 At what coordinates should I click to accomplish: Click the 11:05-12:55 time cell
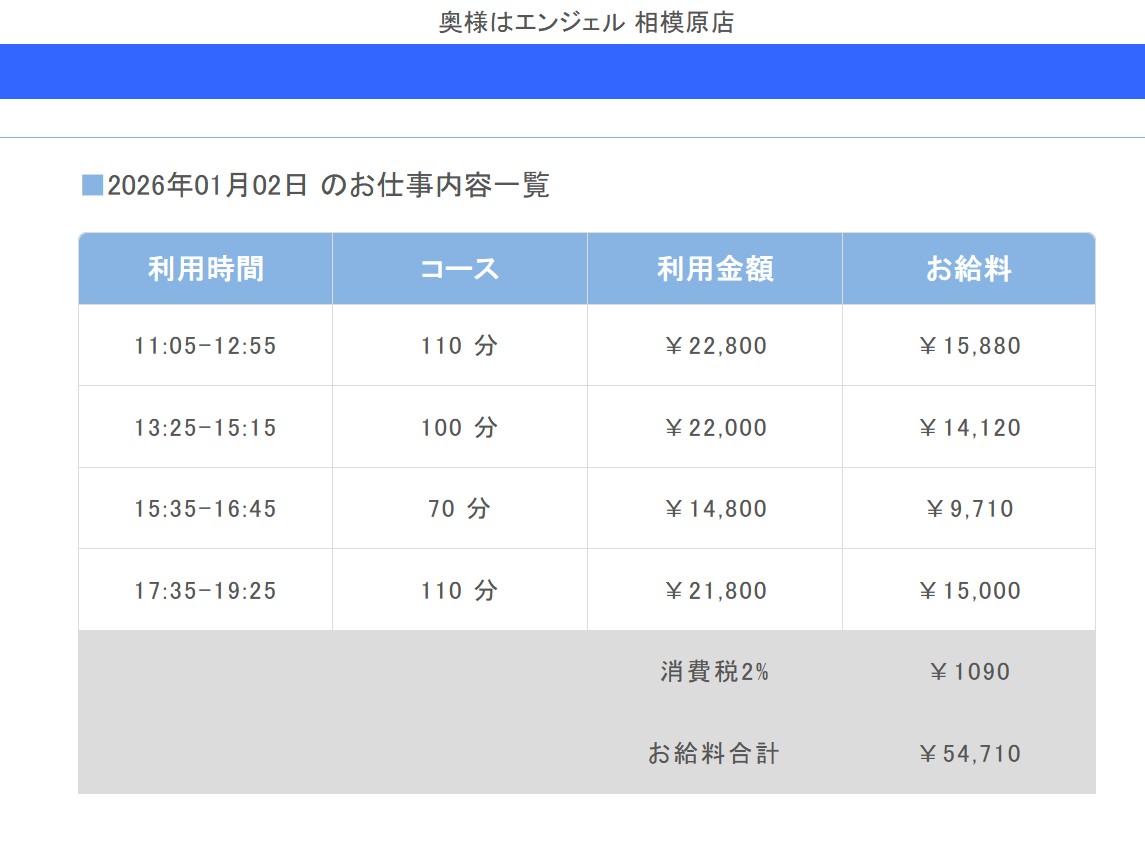(x=205, y=346)
